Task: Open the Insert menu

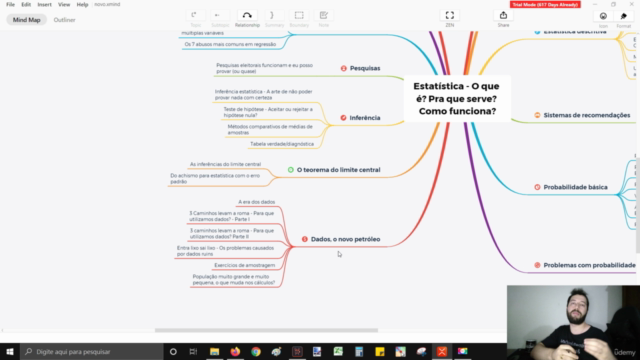Action: tap(44, 4)
